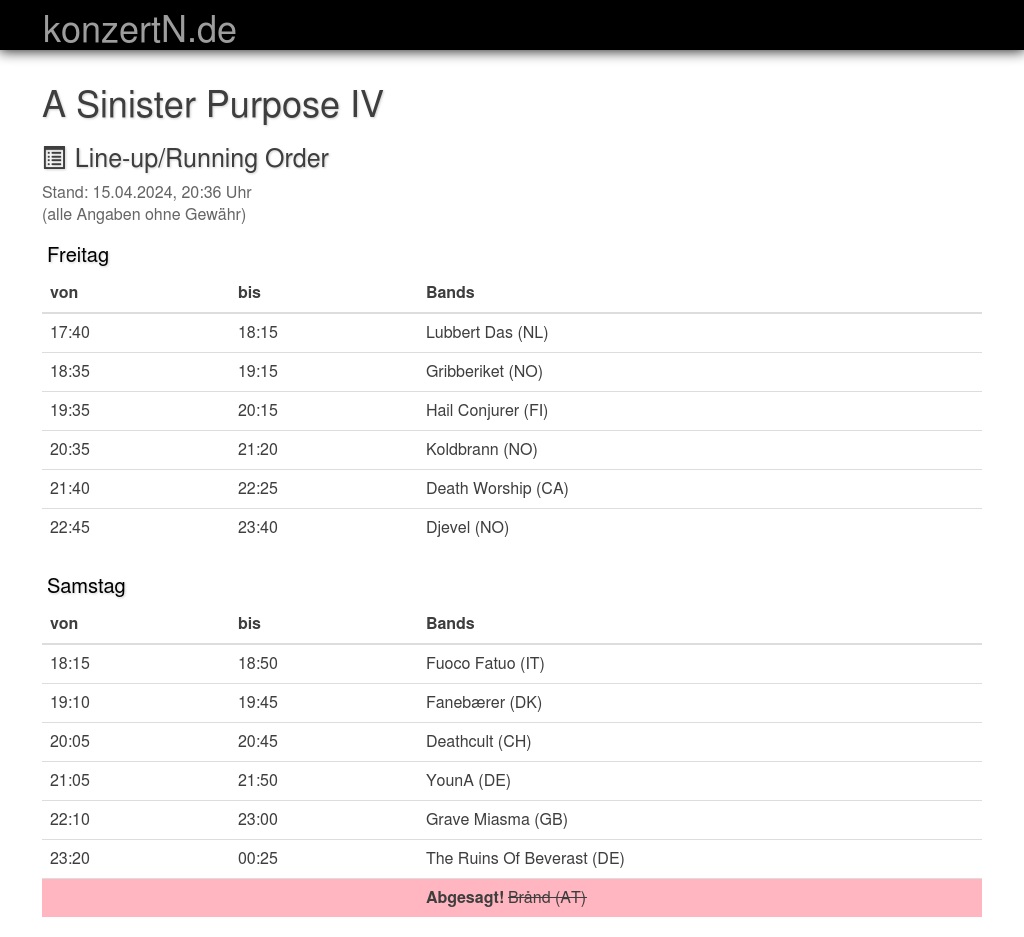Image resolution: width=1024 pixels, height=937 pixels.
Task: Select Fuoco Fatuo (IT) in Samstag table
Action: (484, 663)
